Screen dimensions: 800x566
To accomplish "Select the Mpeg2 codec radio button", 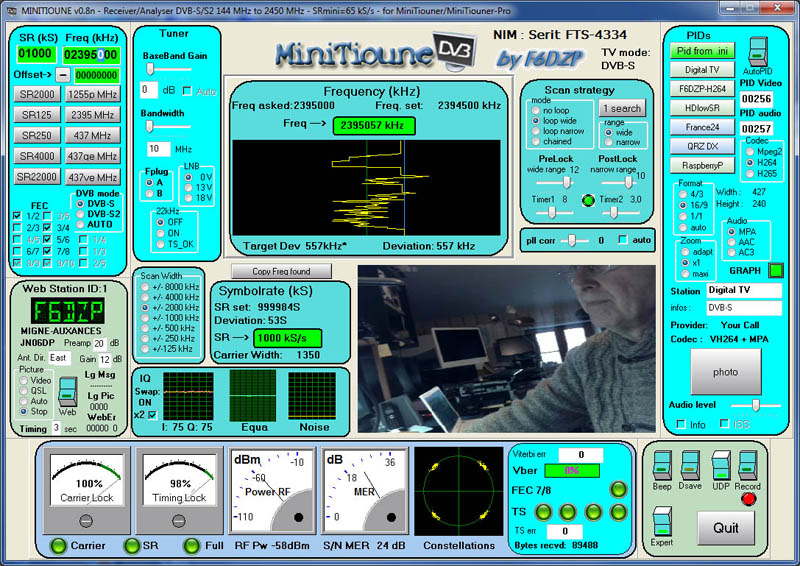I will pos(749,152).
